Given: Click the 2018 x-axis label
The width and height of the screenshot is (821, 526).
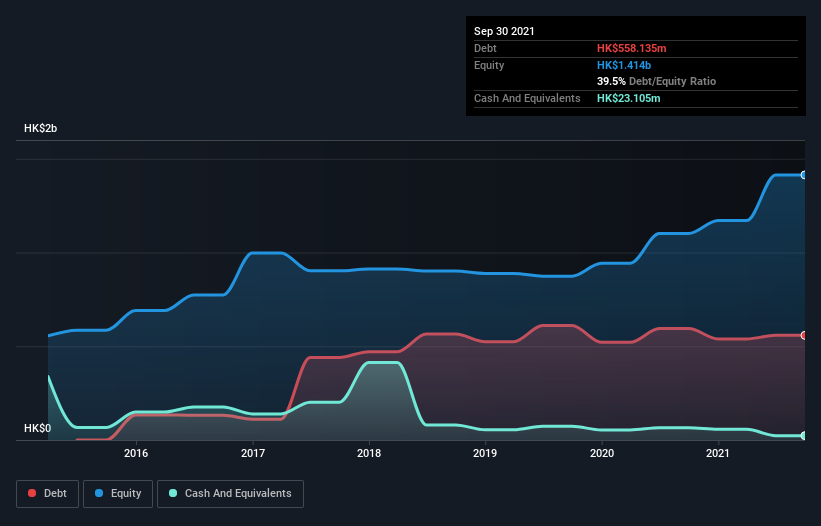Looking at the screenshot, I should (x=369, y=453).
